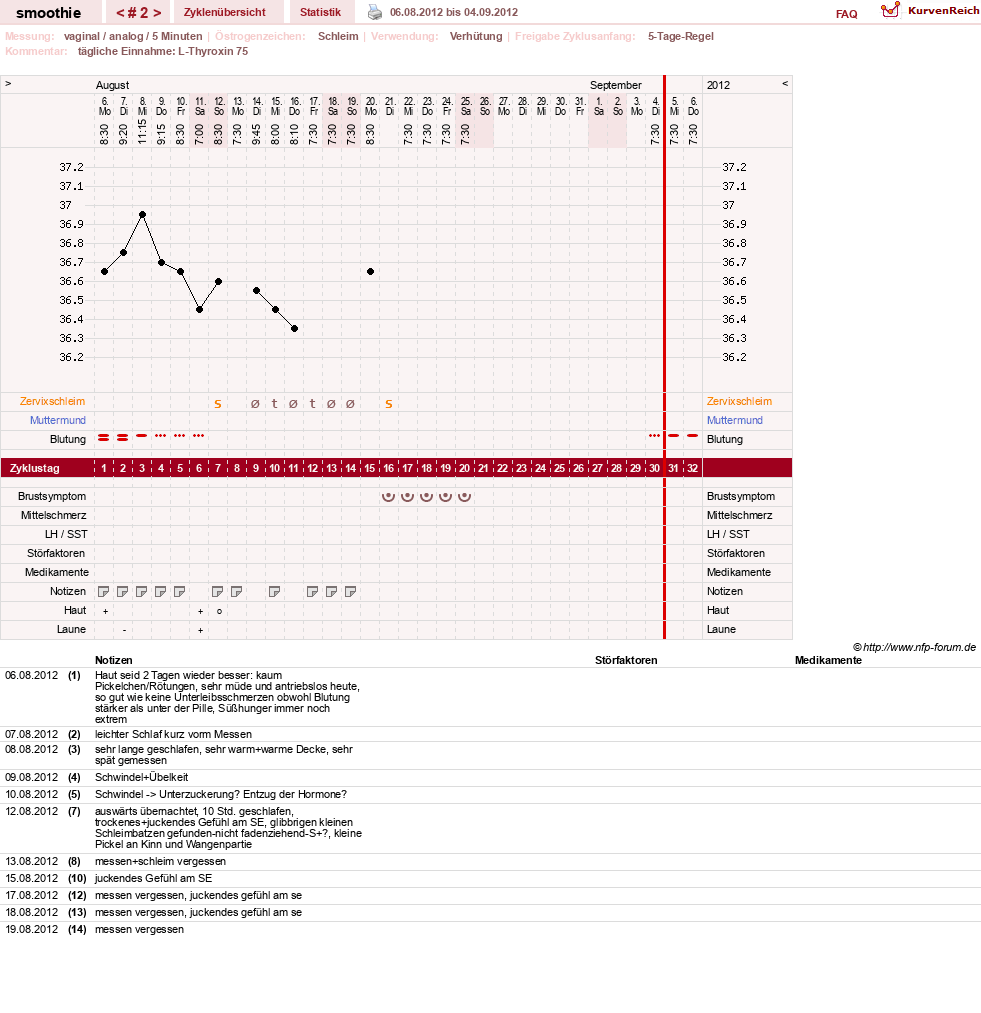
Task: Click the isolated temperature point on August 20
Action: [370, 271]
